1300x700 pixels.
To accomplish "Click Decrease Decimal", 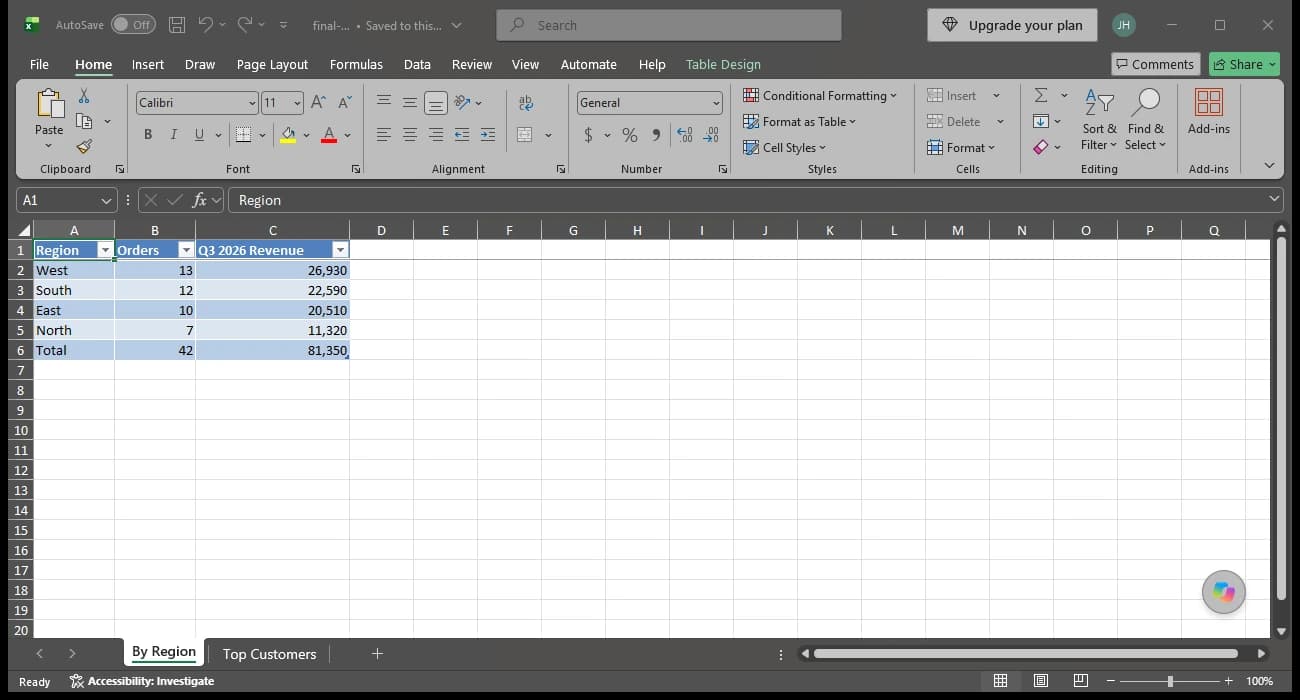I will (x=712, y=135).
